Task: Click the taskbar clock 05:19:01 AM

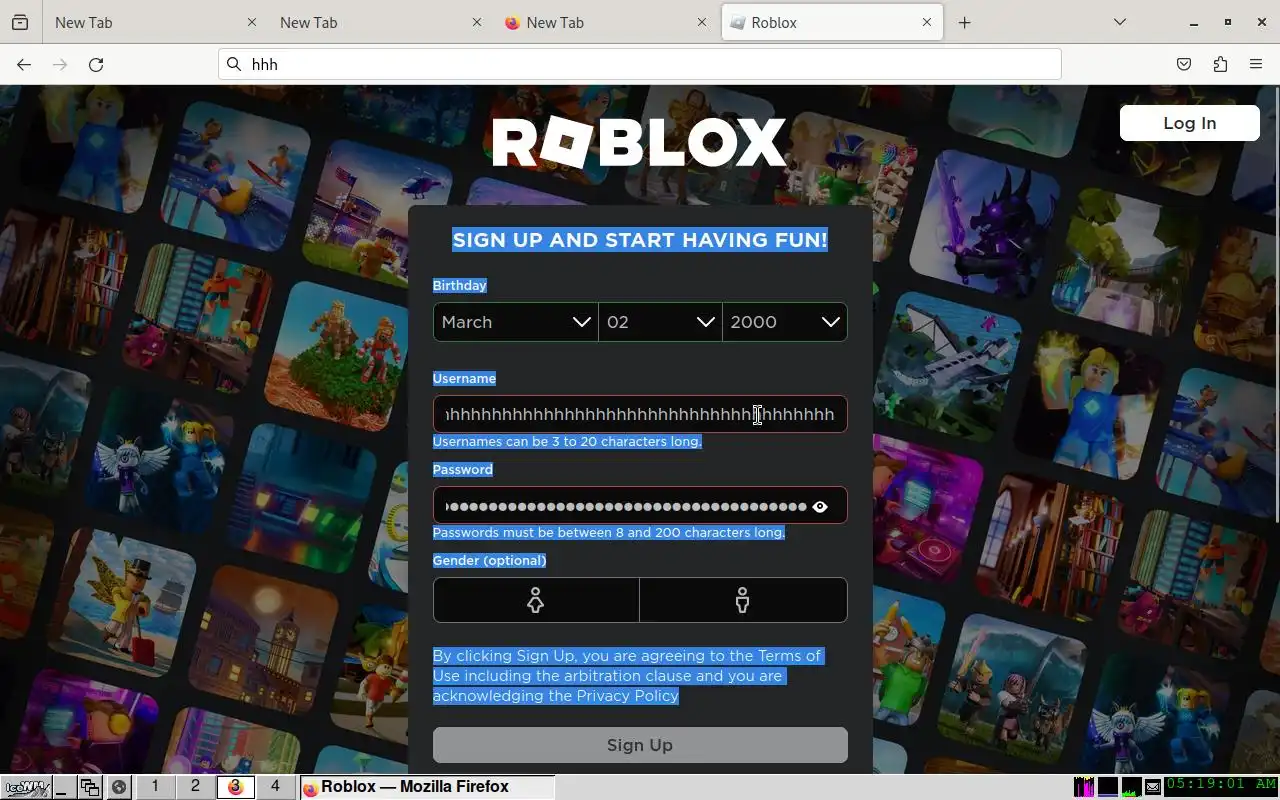Action: click(x=1221, y=785)
